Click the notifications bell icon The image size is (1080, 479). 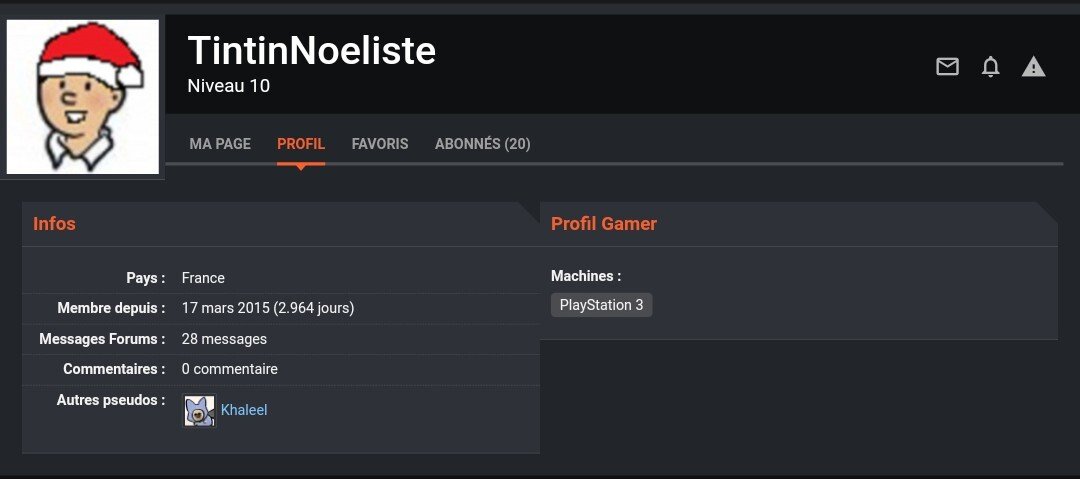coord(991,67)
